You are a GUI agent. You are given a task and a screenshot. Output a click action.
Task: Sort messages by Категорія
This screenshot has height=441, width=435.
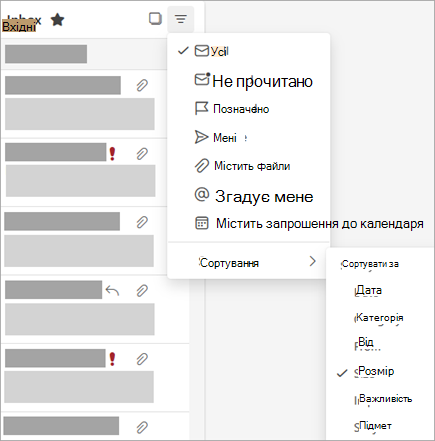380,318
